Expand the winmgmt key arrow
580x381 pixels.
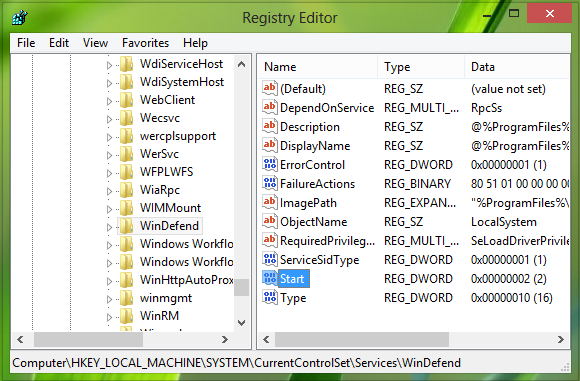(109, 299)
